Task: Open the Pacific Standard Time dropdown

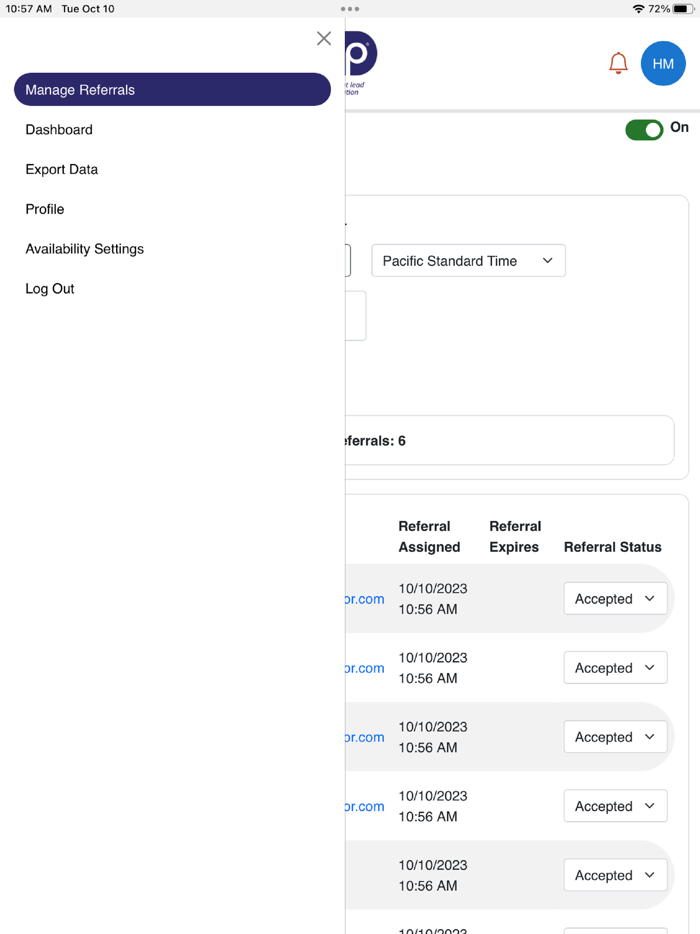Action: (x=468, y=260)
